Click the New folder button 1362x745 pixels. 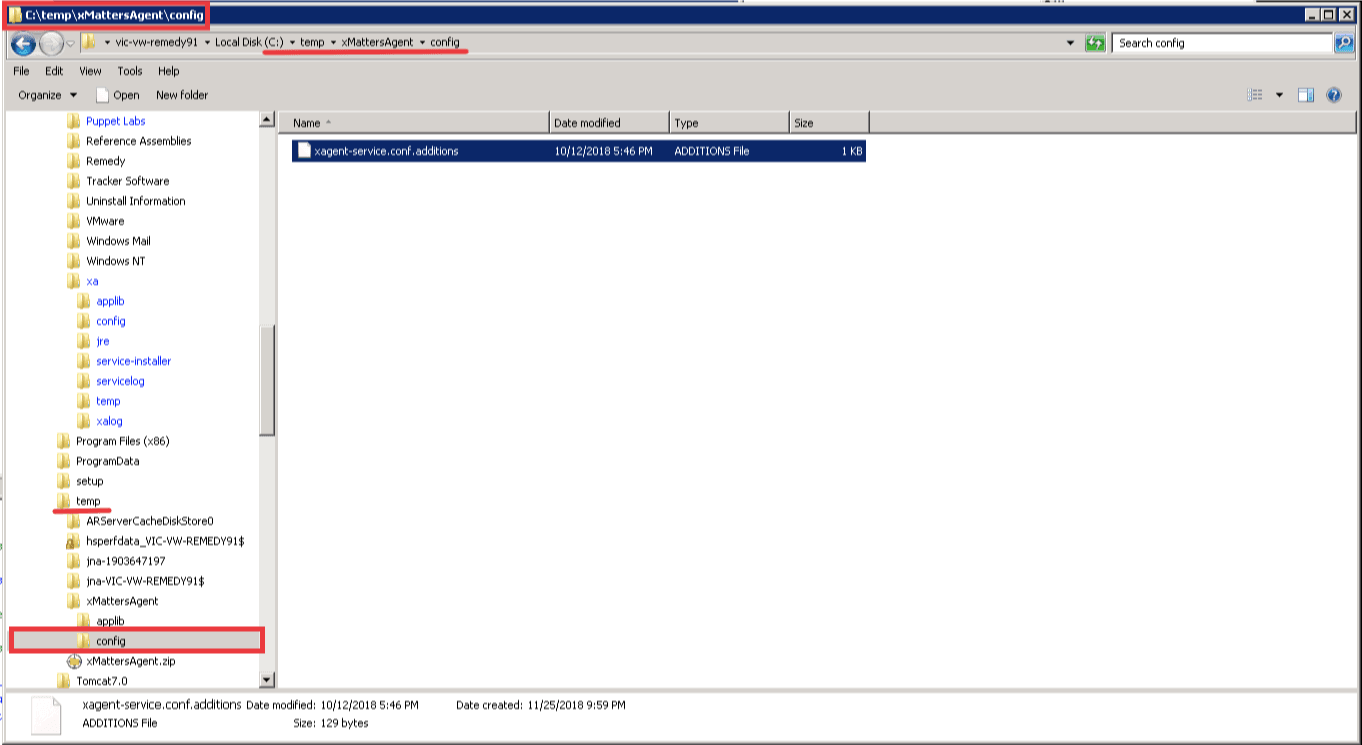tap(182, 95)
